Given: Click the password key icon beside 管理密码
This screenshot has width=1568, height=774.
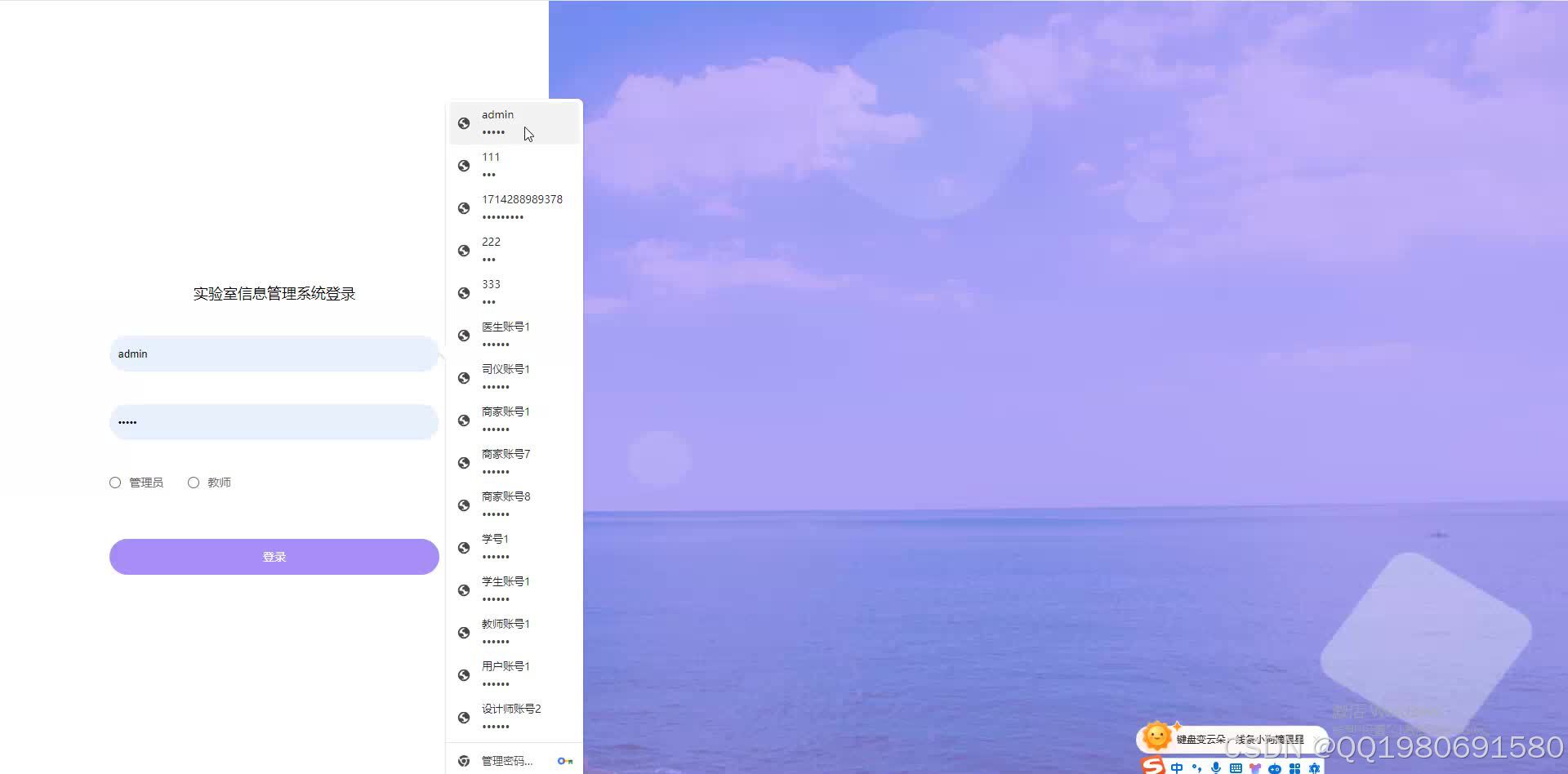Looking at the screenshot, I should click(x=564, y=761).
